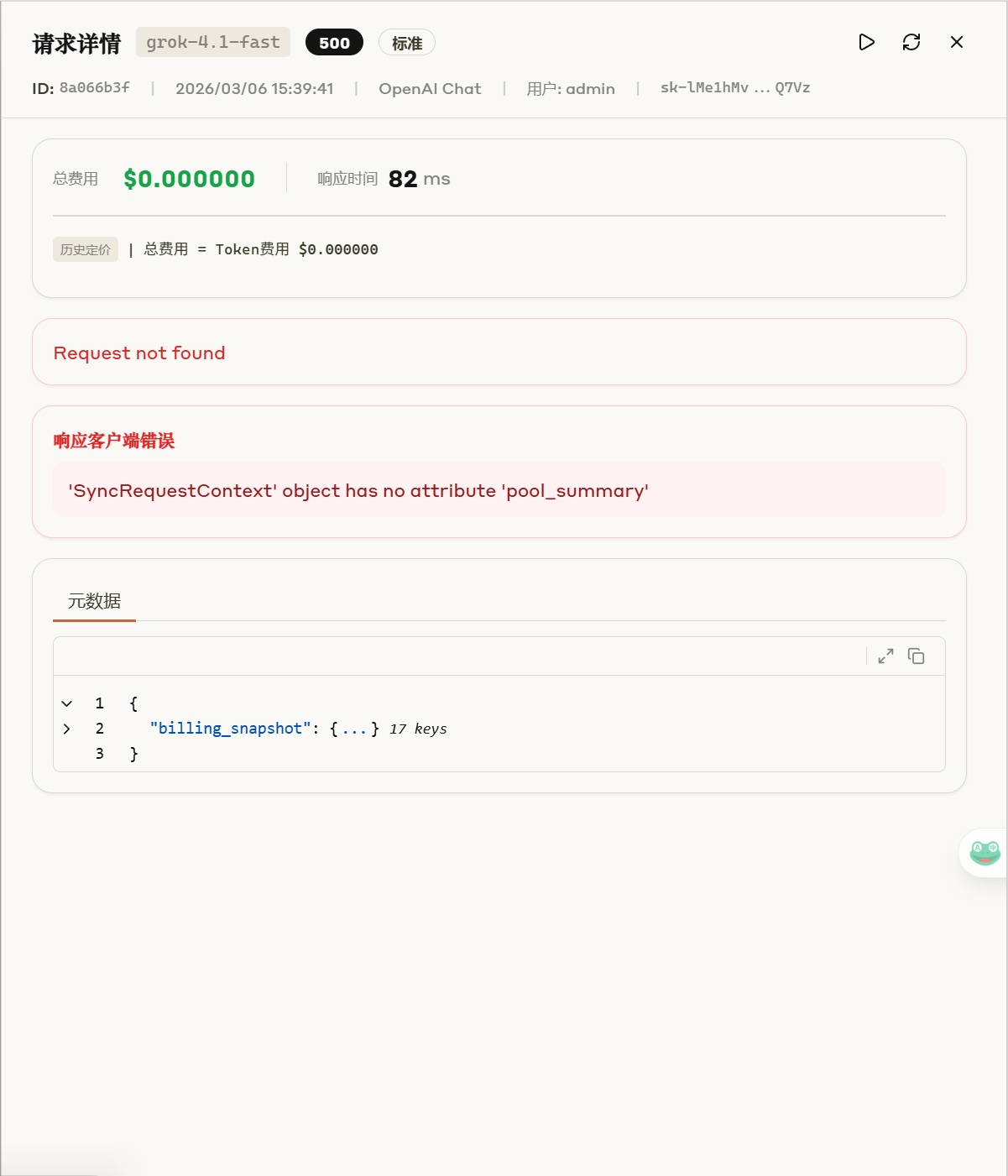The height and width of the screenshot is (1176, 1008).
Task: Click the grok-4.1-fast model tag
Action: (213, 42)
